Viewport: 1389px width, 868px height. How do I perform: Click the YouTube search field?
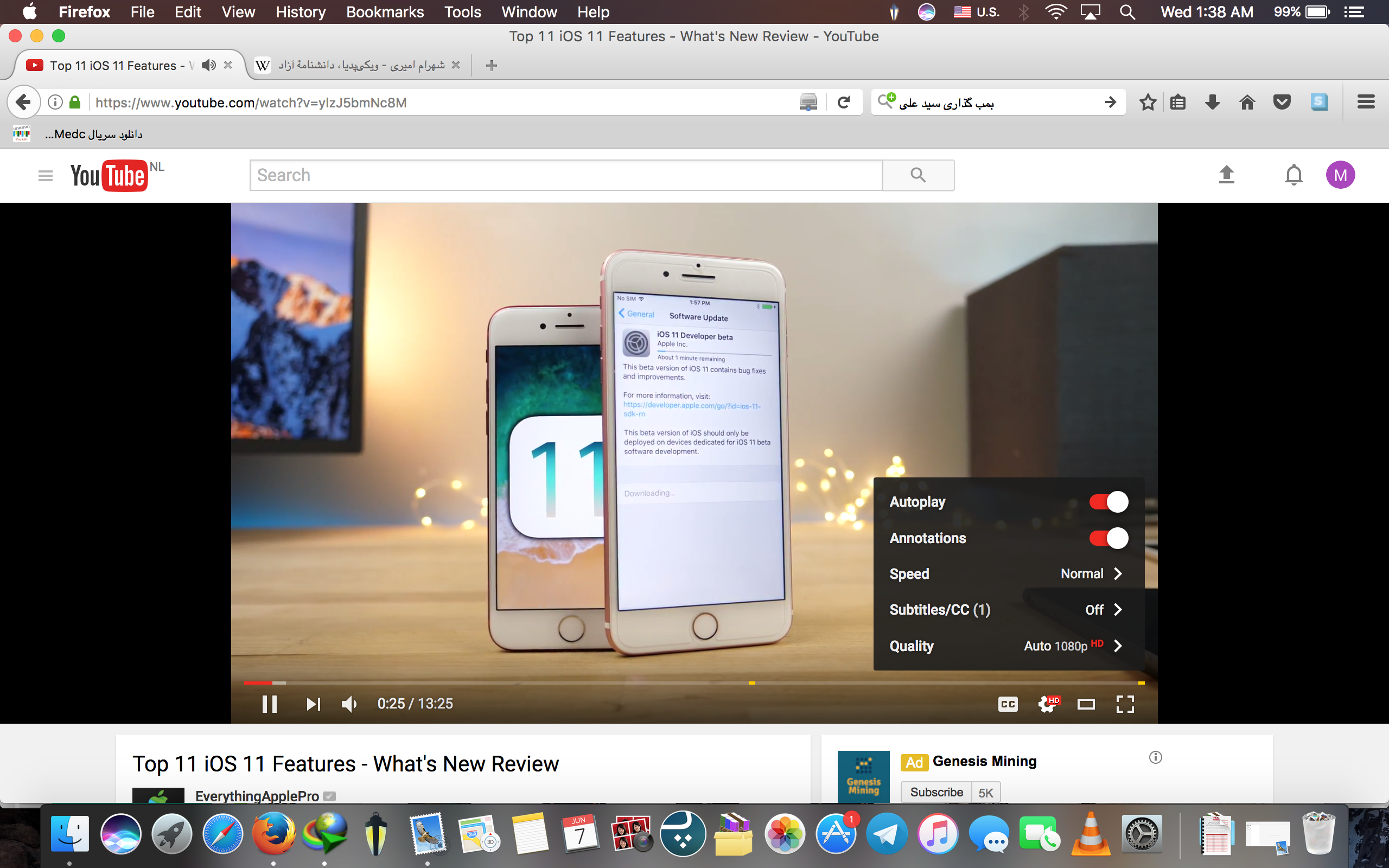(565, 175)
